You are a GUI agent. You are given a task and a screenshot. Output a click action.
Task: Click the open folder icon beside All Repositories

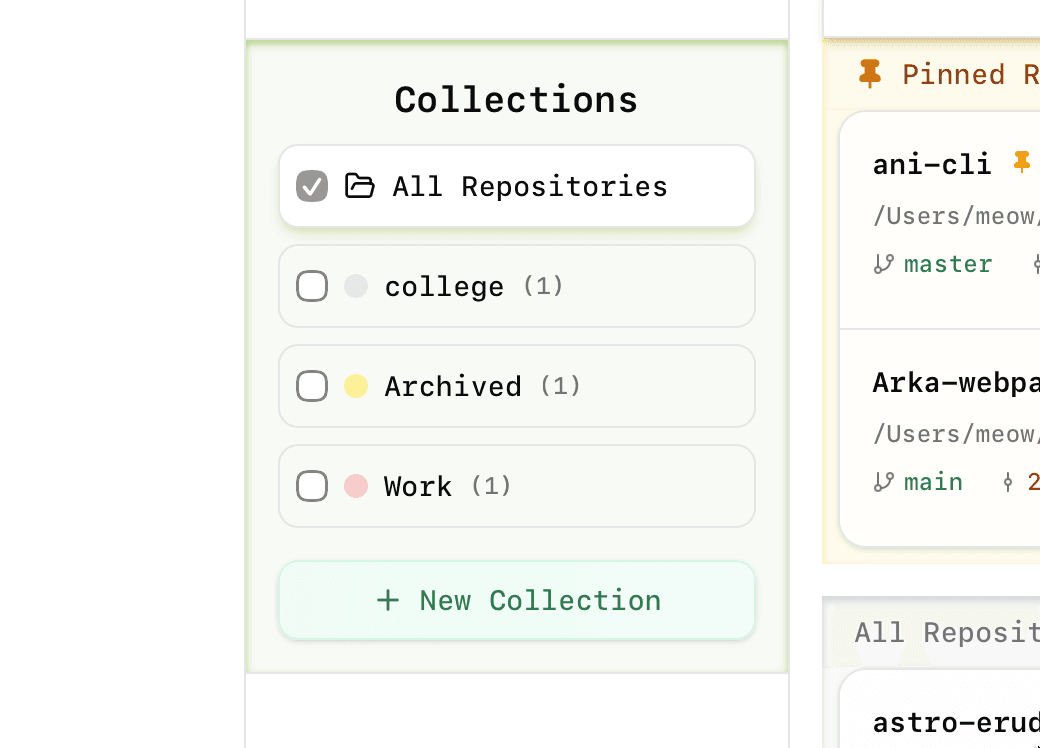[359, 186]
